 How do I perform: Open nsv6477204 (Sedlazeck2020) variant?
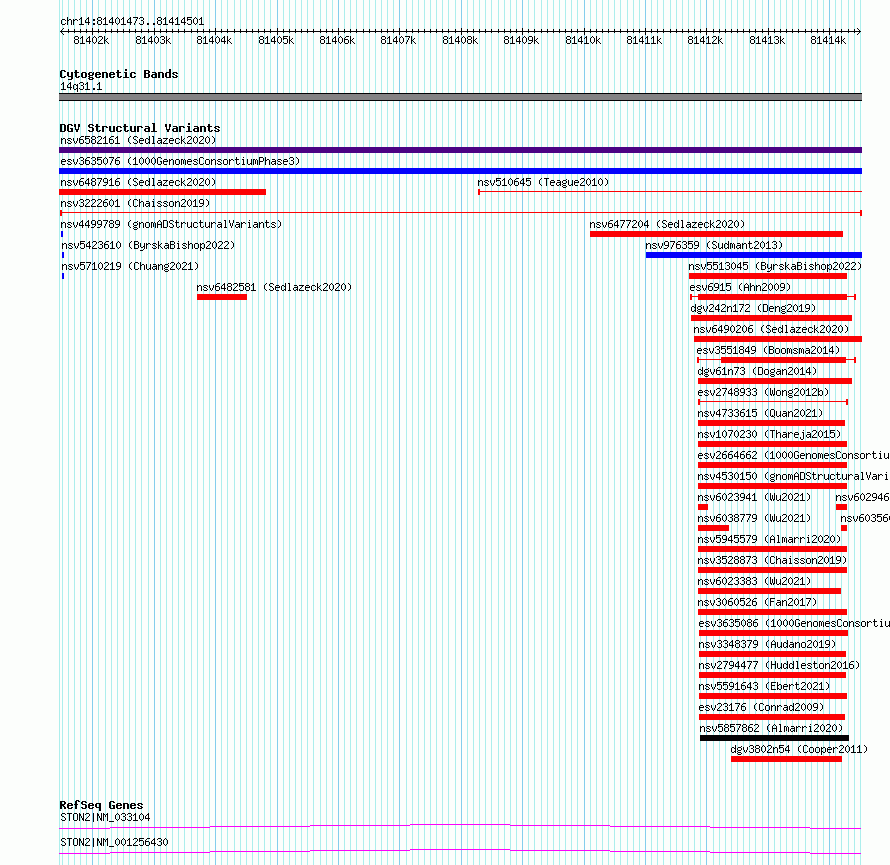[667, 224]
